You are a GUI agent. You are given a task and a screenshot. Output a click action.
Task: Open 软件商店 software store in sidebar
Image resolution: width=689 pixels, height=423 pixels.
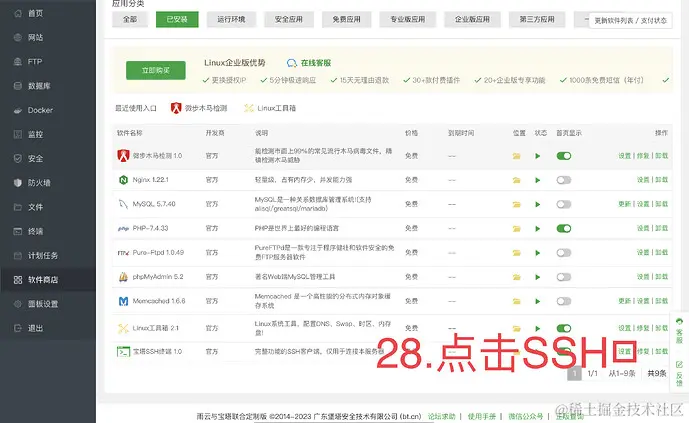(43, 279)
